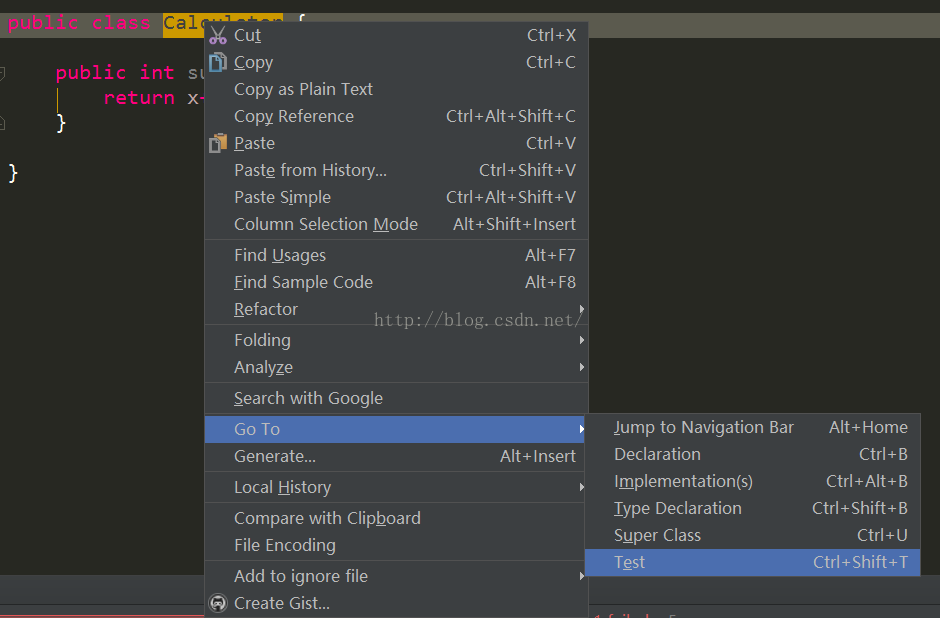Open the Analyze submenu

point(263,367)
